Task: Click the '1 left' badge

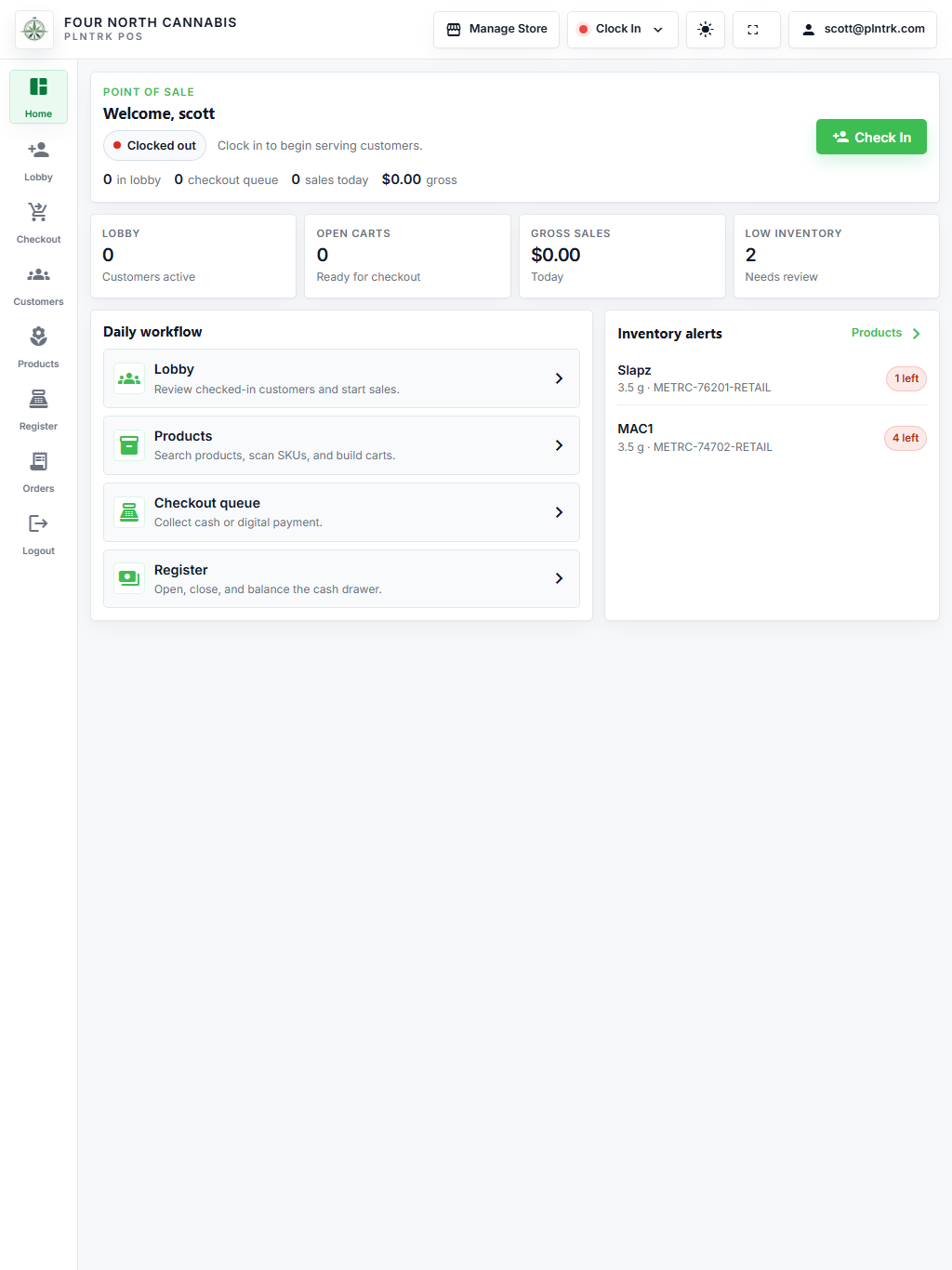Action: tap(906, 378)
